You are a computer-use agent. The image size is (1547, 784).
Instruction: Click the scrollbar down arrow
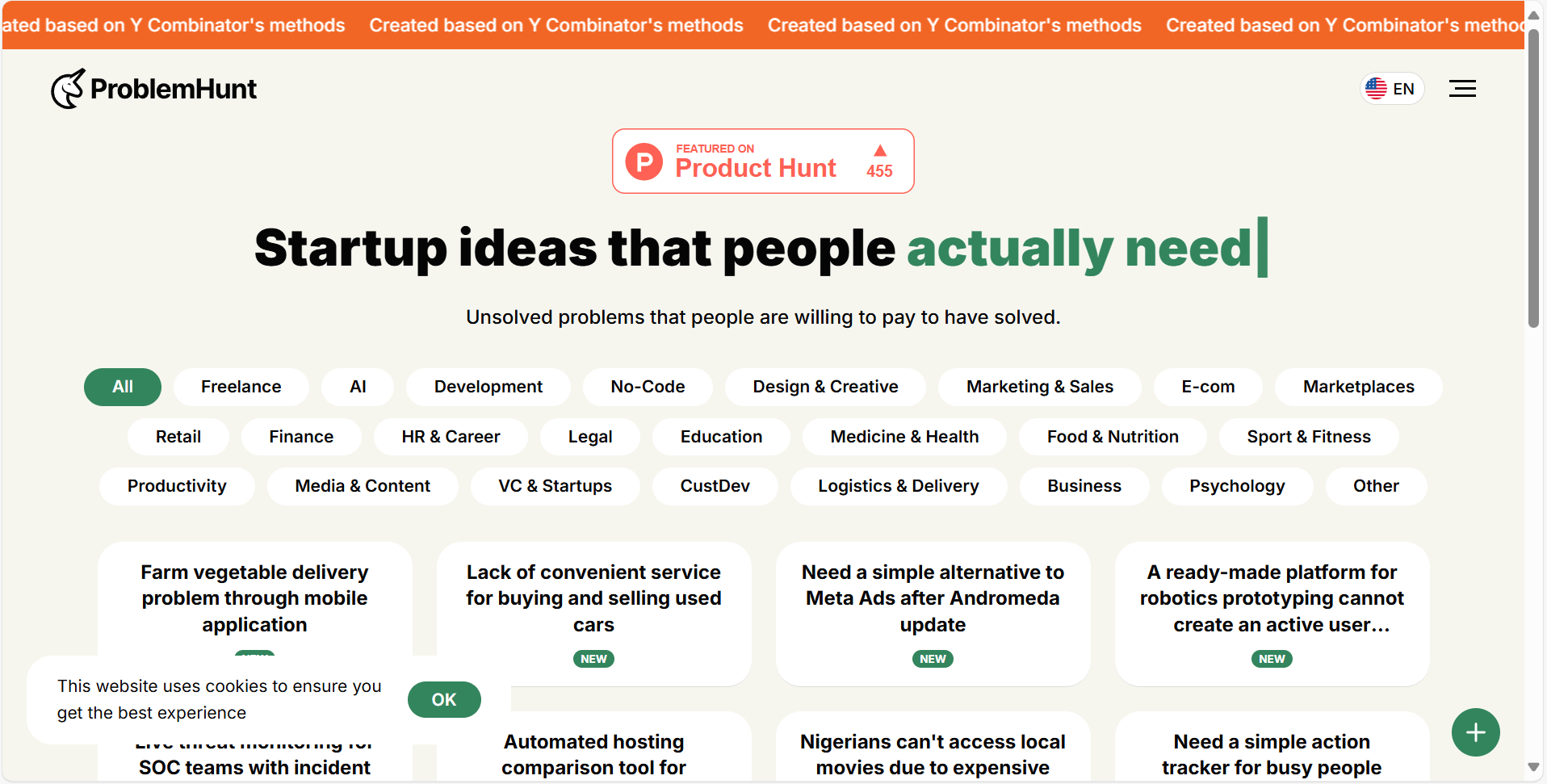click(1533, 767)
